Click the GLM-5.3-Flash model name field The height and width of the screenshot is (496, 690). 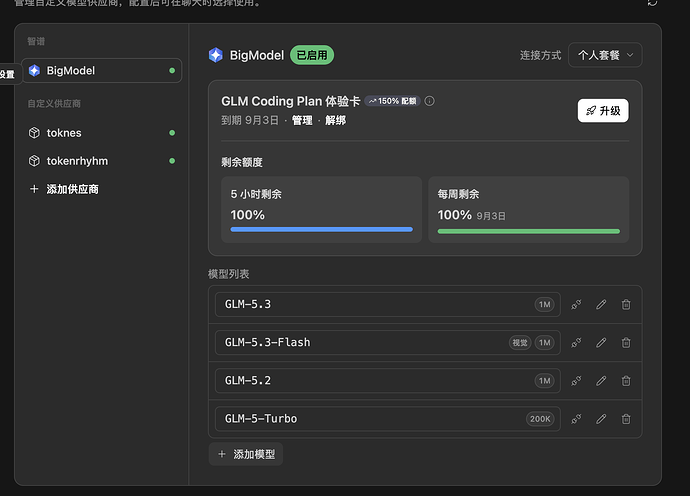point(388,342)
